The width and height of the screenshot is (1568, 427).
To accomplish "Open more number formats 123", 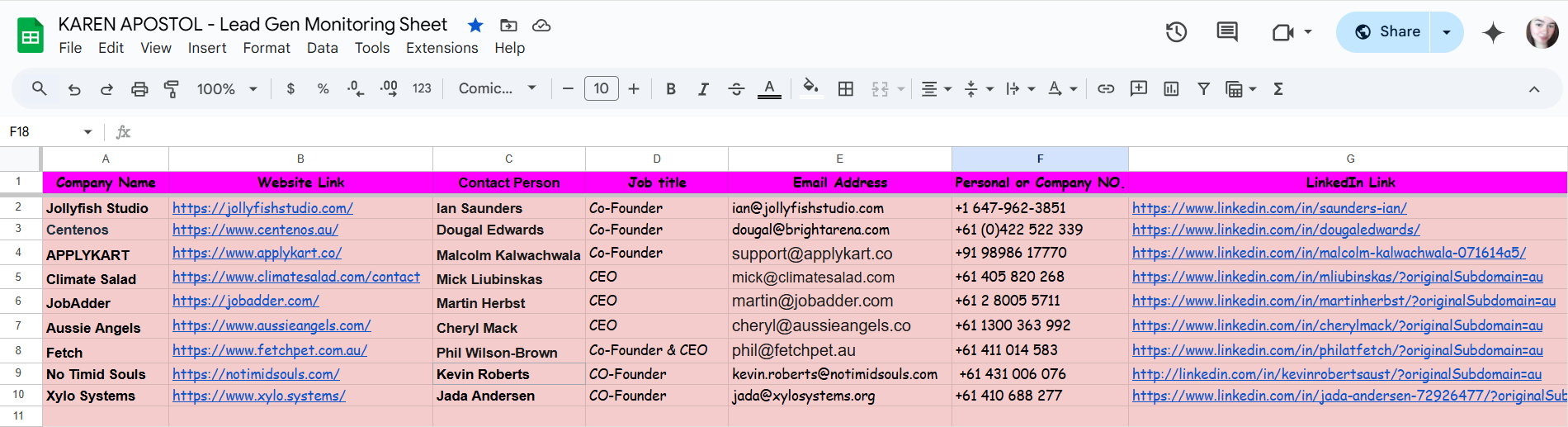I will pyautogui.click(x=422, y=88).
